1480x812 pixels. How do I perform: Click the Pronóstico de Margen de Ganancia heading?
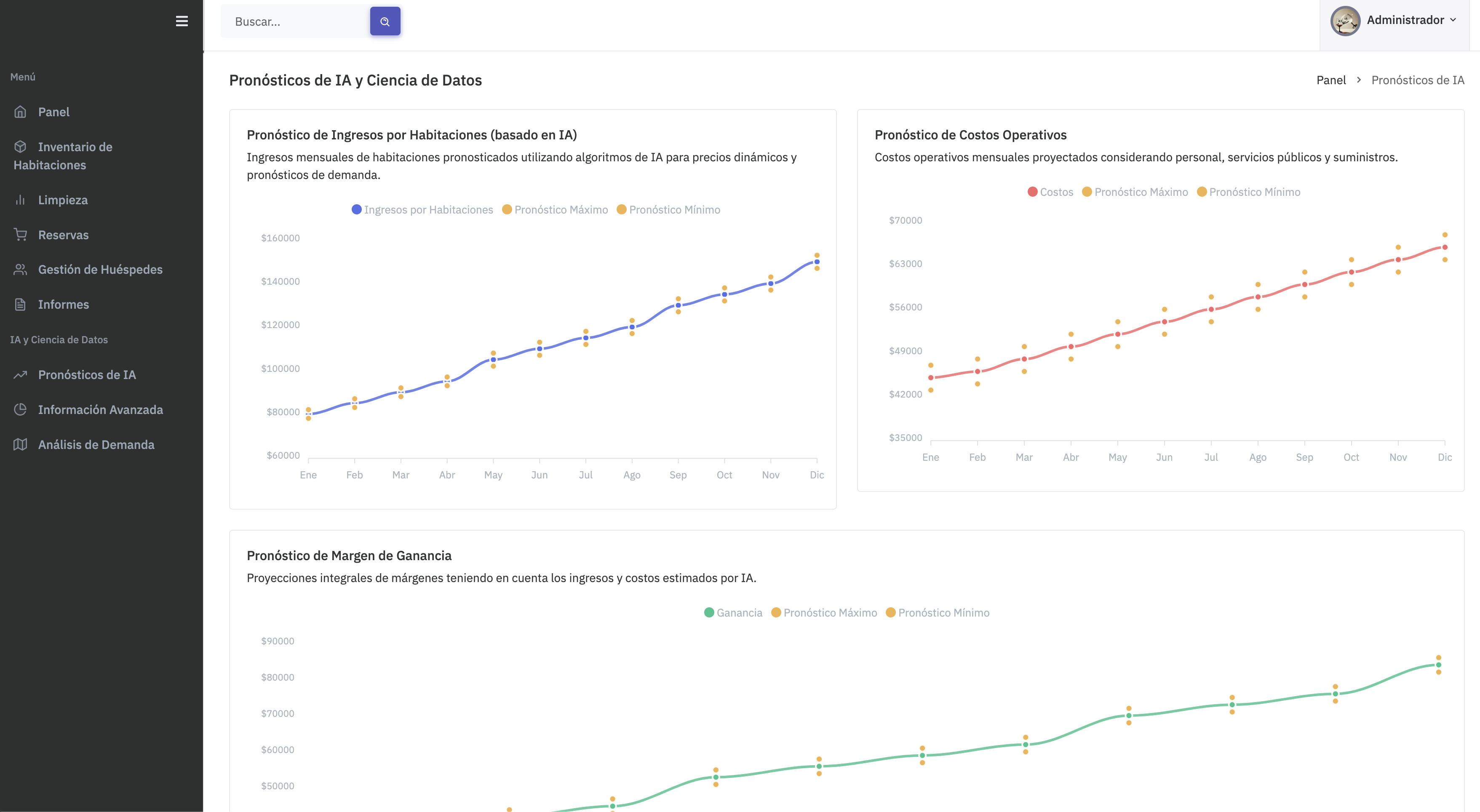pyautogui.click(x=349, y=555)
